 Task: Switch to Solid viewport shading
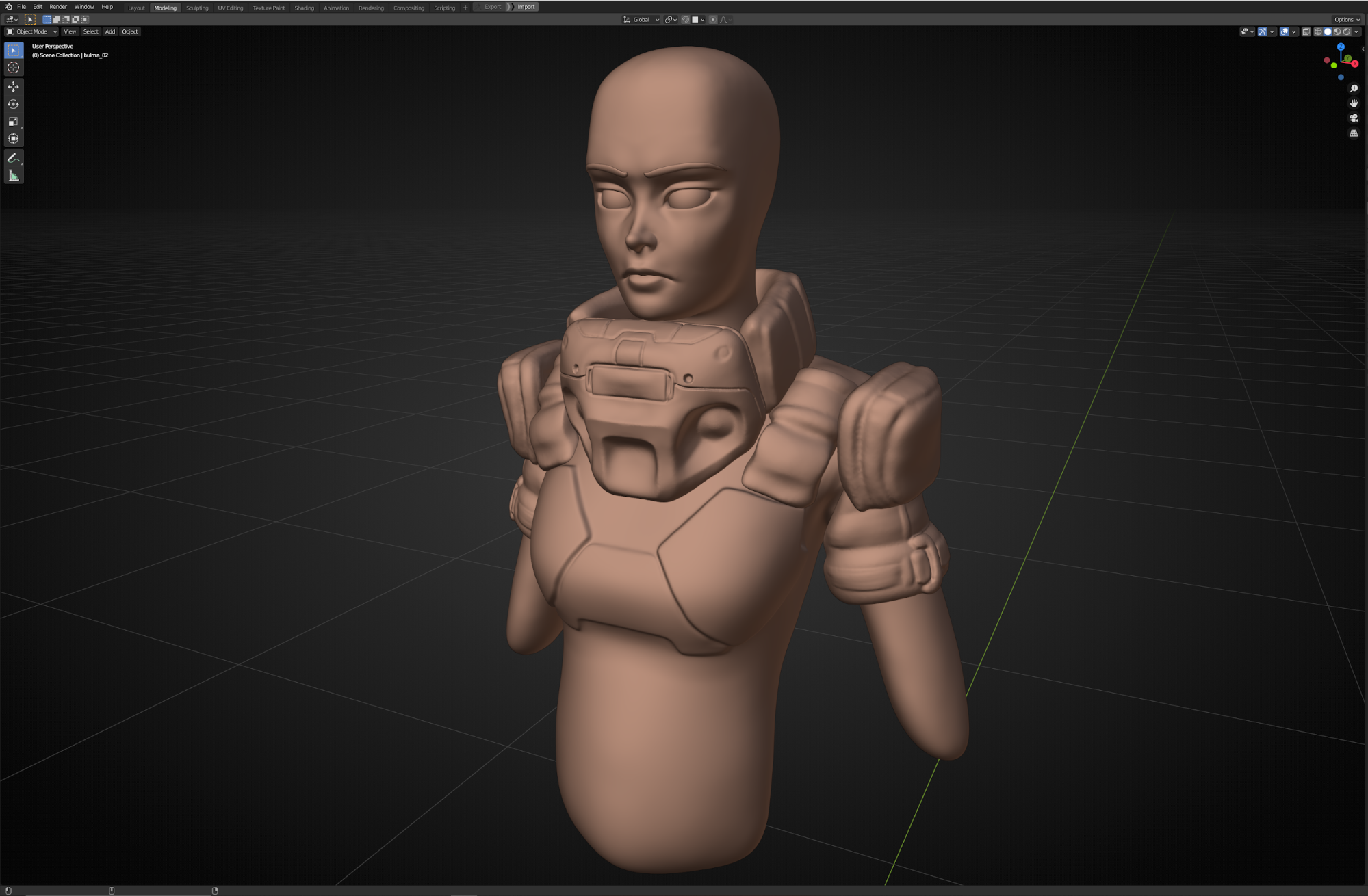click(1328, 31)
